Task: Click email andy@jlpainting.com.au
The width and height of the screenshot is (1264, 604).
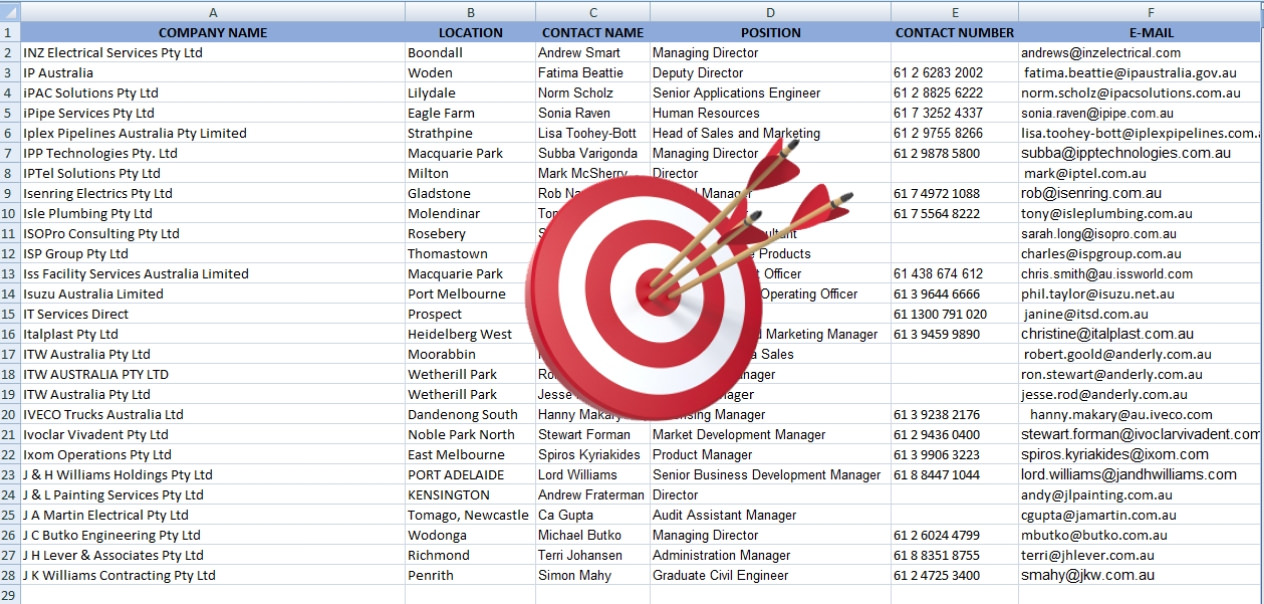Action: pos(1141,495)
